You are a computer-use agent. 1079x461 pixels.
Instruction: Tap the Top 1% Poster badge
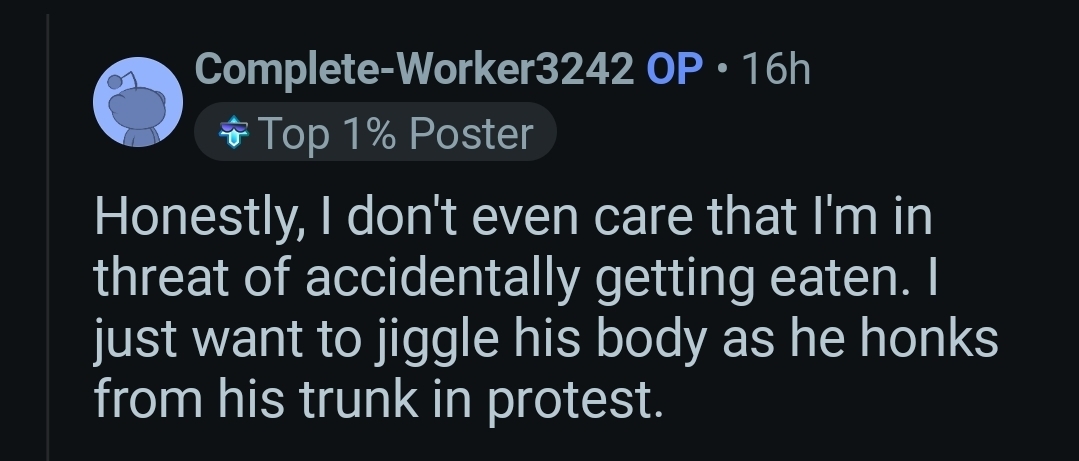(x=374, y=132)
